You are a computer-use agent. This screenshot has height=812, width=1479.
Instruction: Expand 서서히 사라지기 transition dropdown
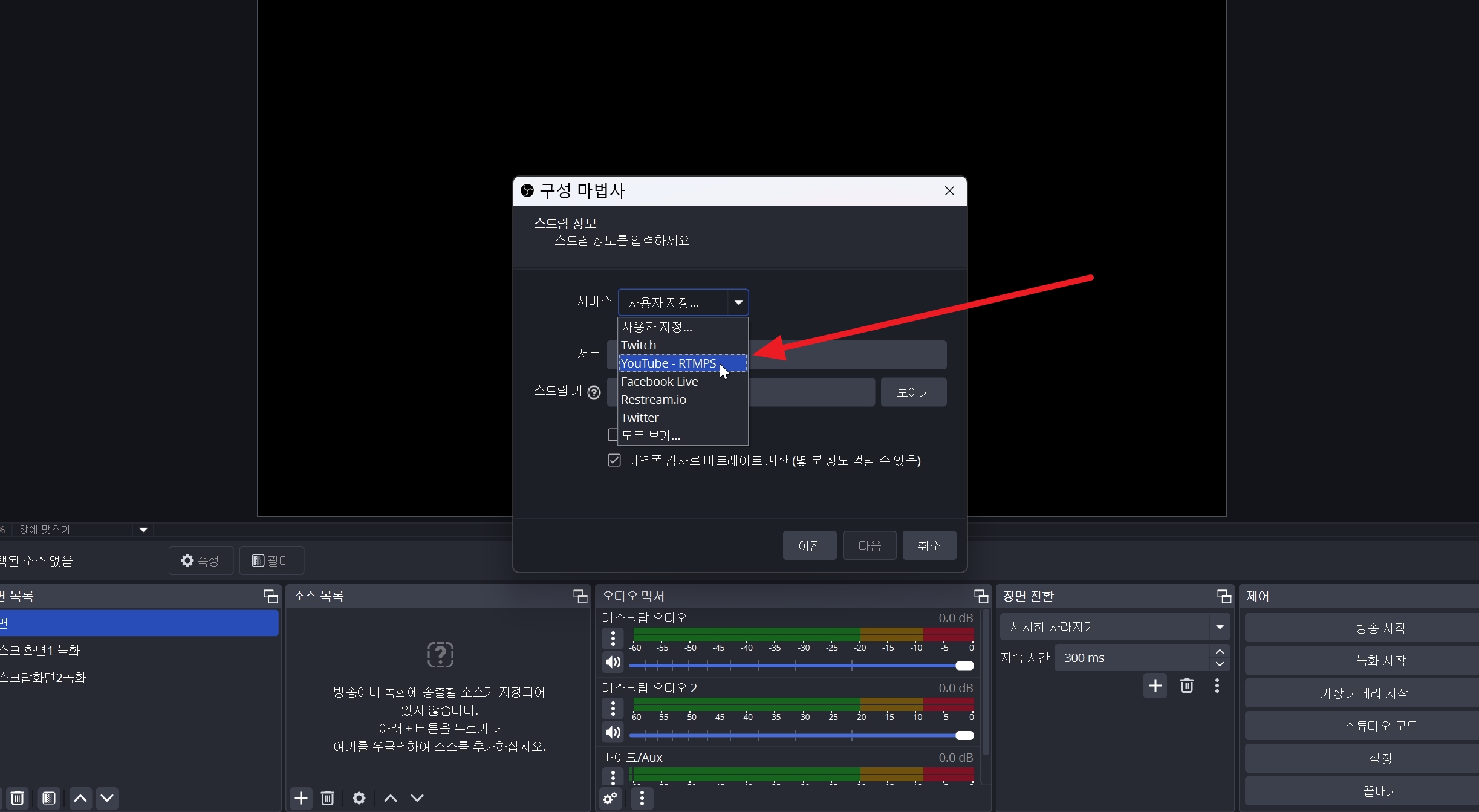(1220, 627)
